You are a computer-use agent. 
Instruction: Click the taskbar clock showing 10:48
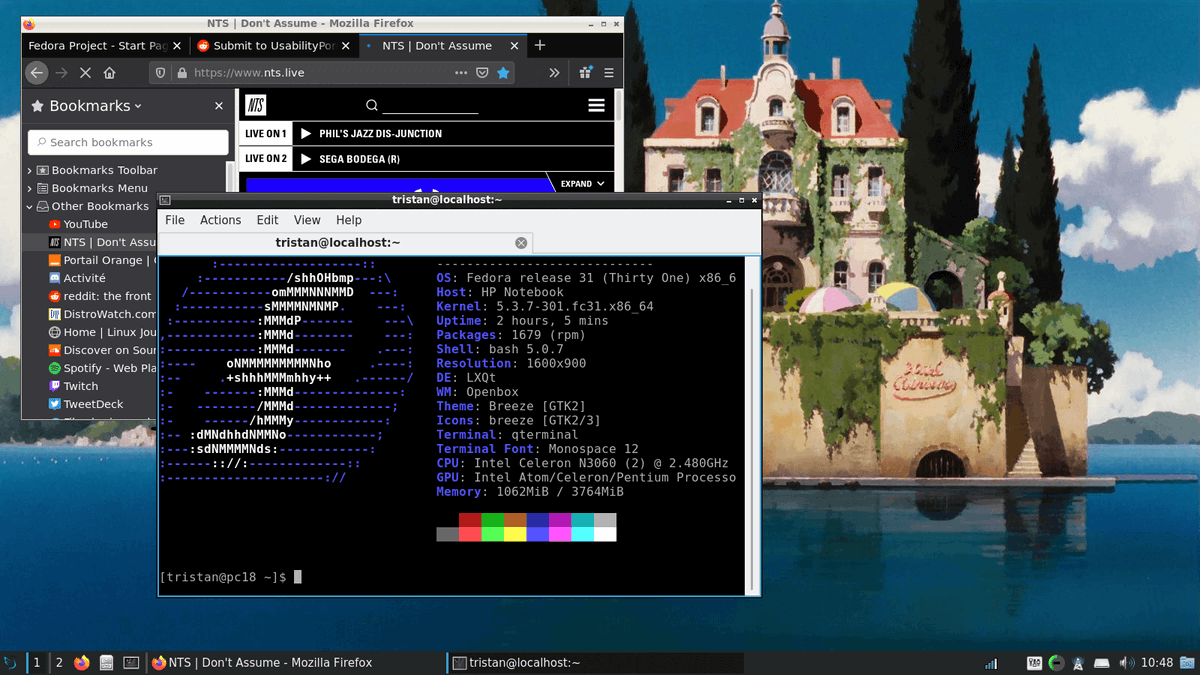pyautogui.click(x=1157, y=663)
